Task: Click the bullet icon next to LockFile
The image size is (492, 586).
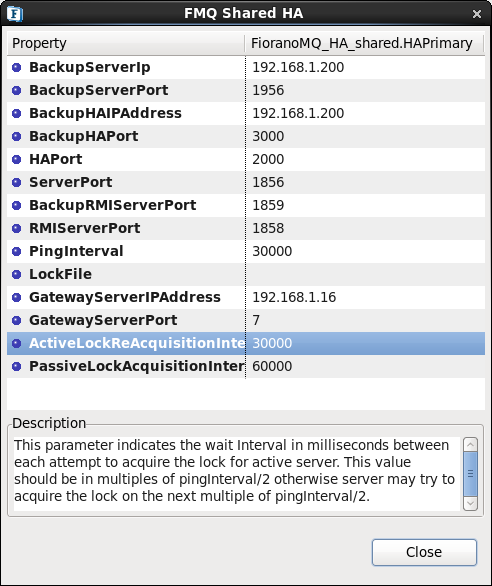Action: click(x=16, y=274)
